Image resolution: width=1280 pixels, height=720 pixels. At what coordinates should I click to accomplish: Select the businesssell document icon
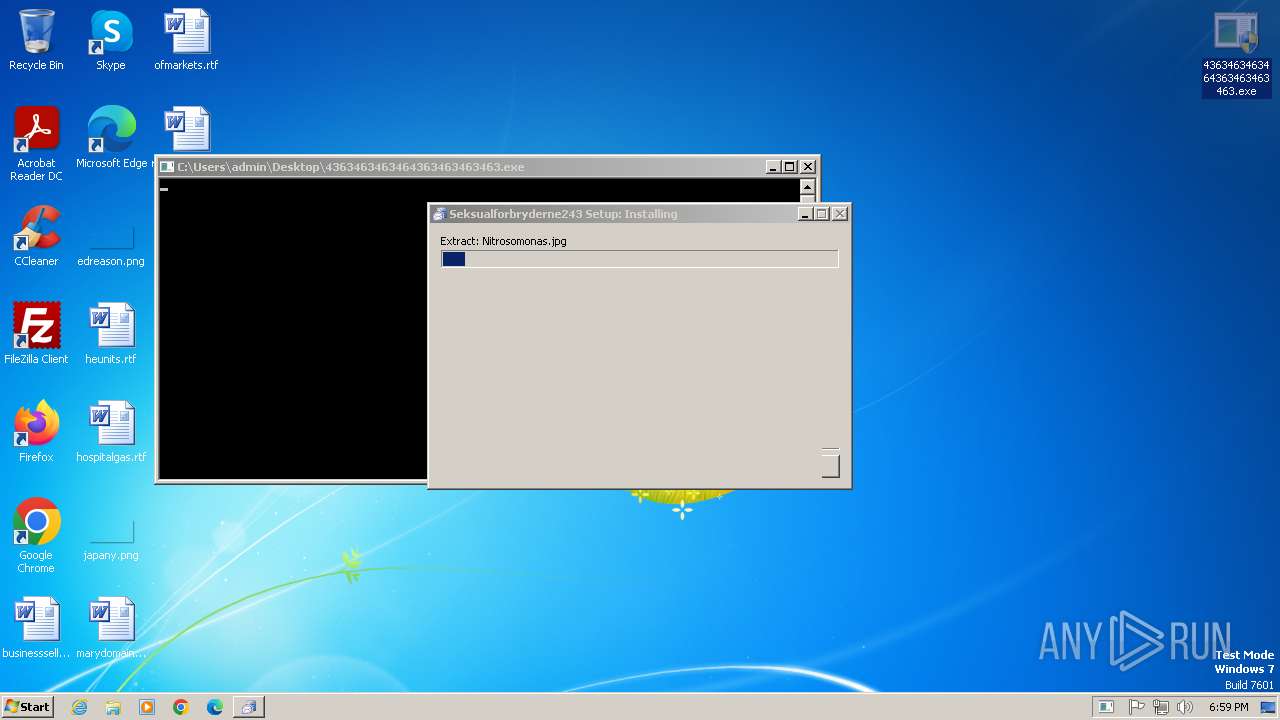click(36, 628)
